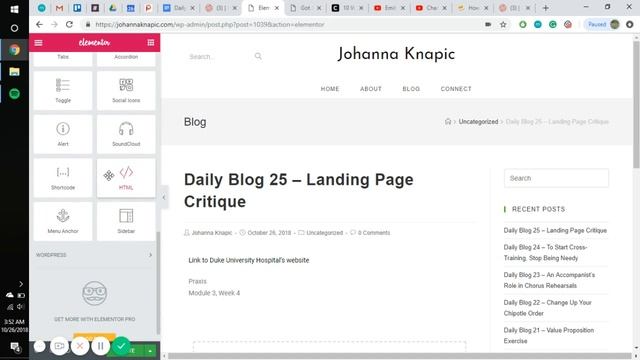
Task: Expand the WordPress widgets category
Action: 94,255
